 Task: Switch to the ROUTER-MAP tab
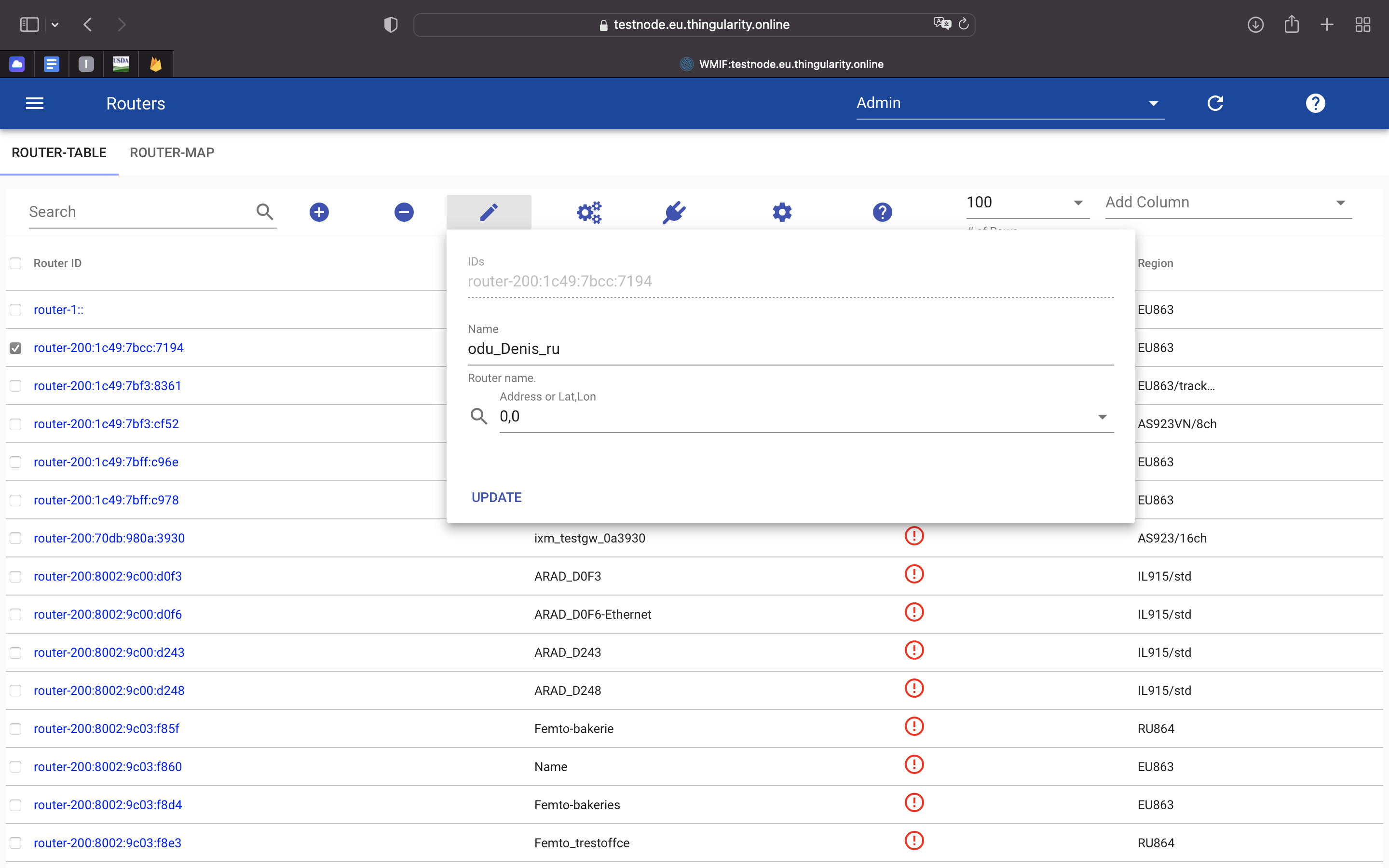[x=172, y=153]
